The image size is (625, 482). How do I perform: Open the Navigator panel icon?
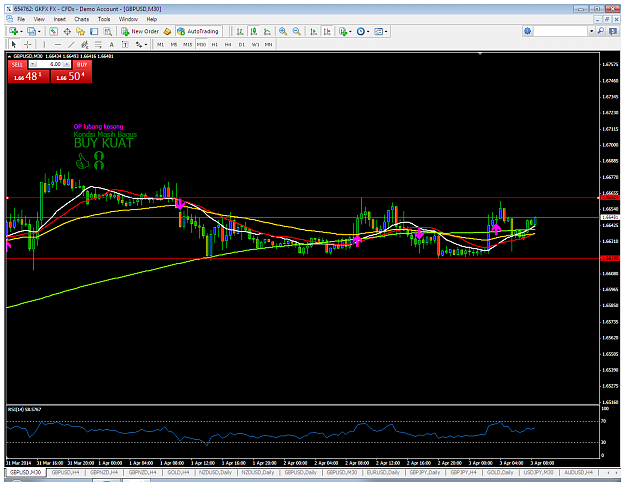coord(81,31)
